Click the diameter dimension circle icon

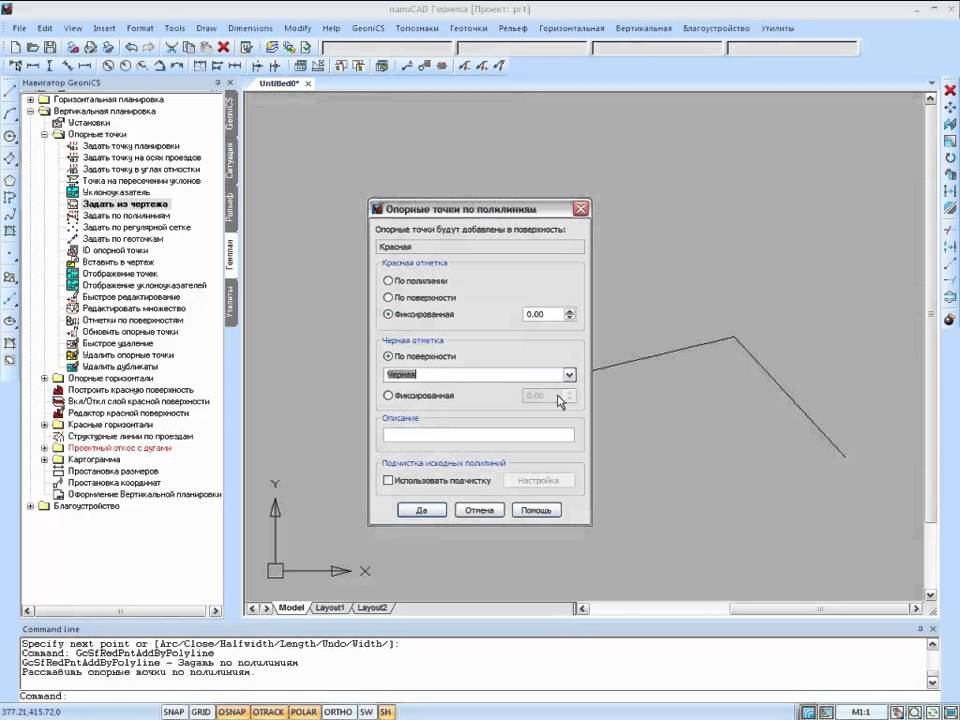[x=108, y=66]
